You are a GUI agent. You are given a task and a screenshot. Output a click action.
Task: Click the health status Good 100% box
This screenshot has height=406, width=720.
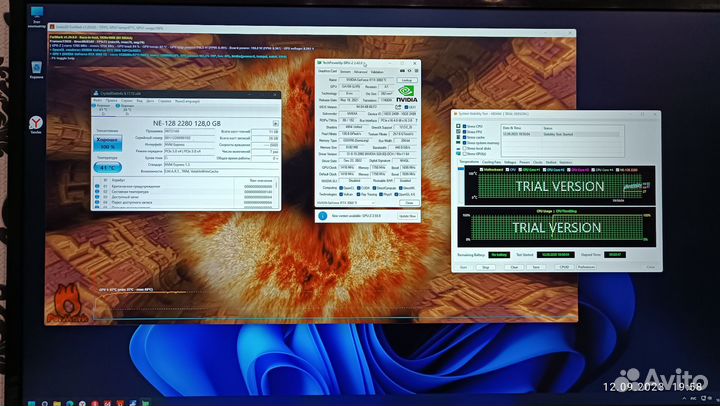coord(107,143)
